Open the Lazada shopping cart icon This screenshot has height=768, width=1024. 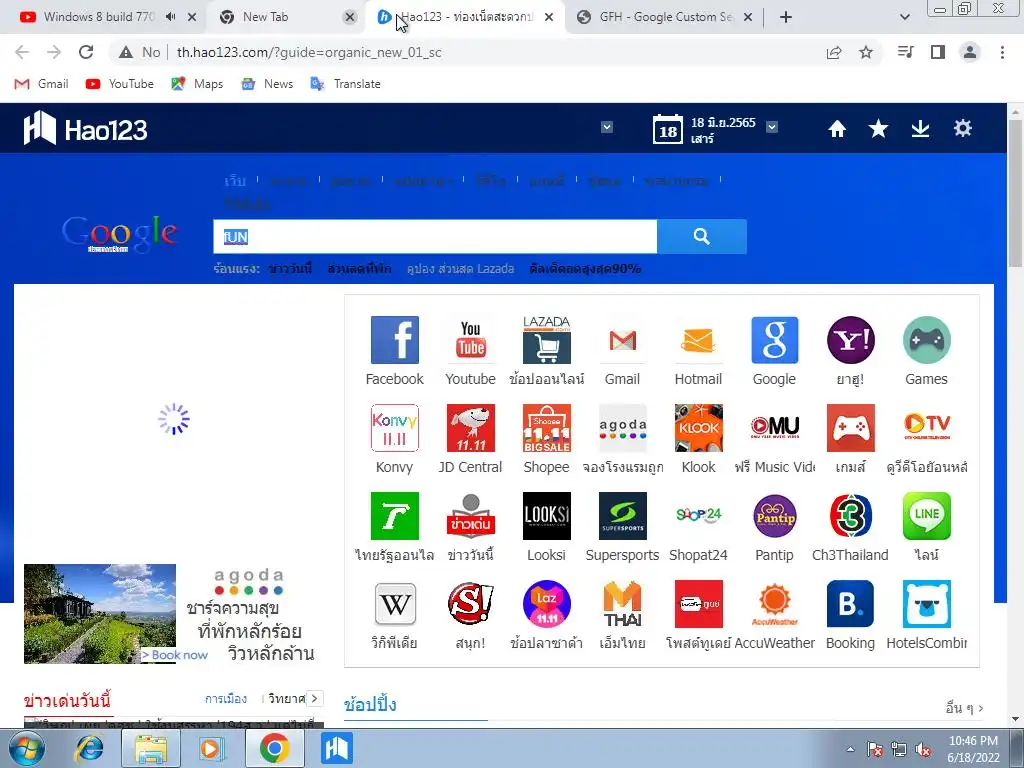pos(547,340)
